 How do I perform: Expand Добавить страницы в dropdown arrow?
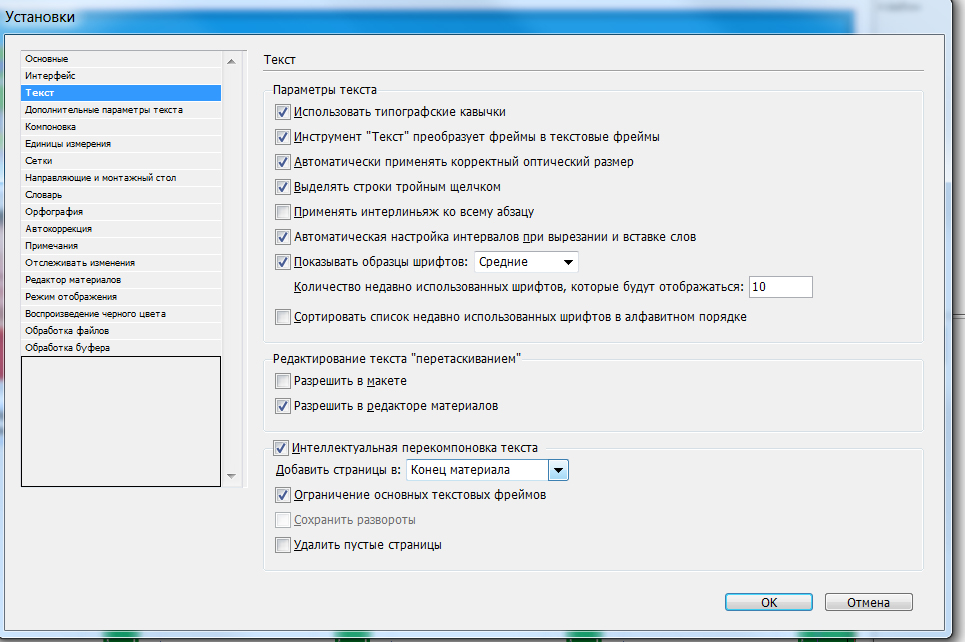[x=558, y=470]
